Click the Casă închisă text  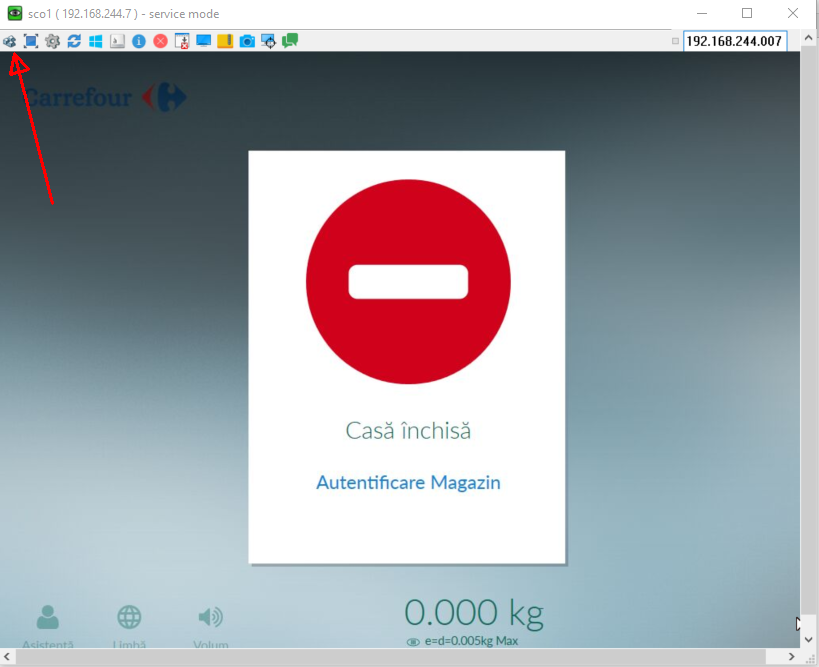[408, 431]
